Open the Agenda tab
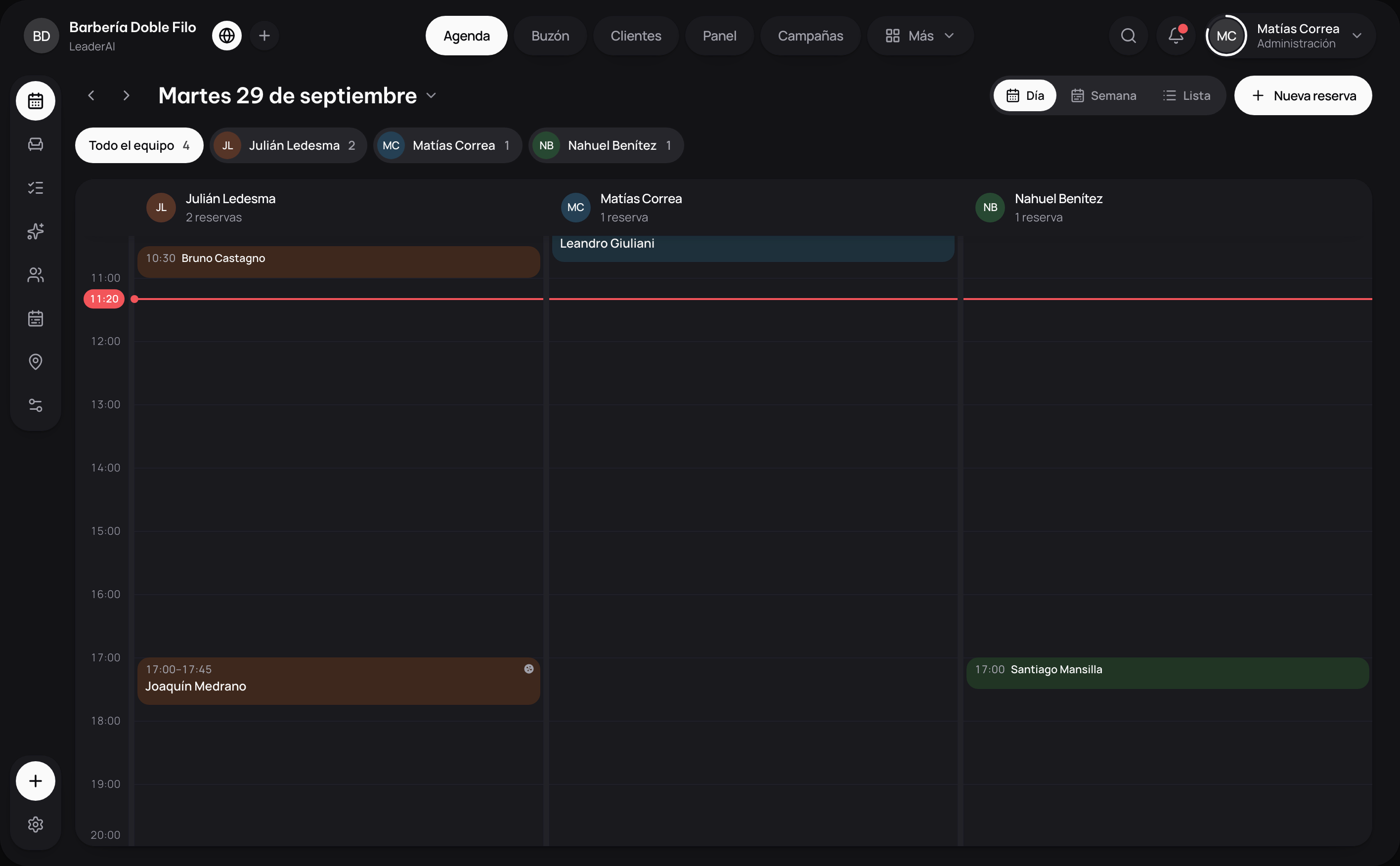Screen dimensions: 1400x866 (x=466, y=36)
